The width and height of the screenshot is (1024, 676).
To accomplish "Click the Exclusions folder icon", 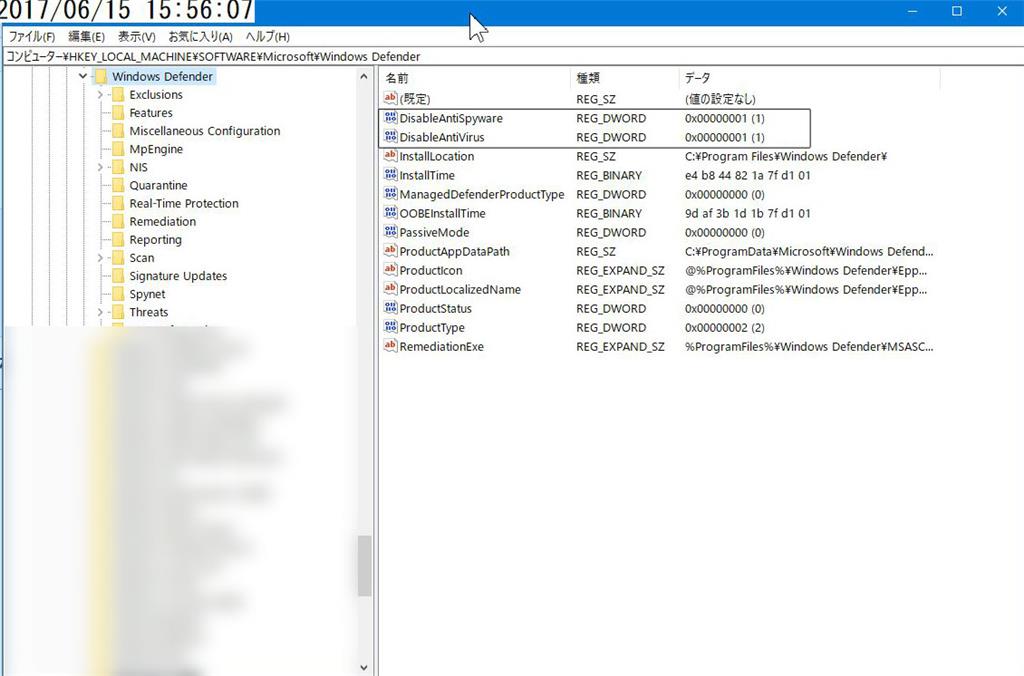I will coord(118,95).
